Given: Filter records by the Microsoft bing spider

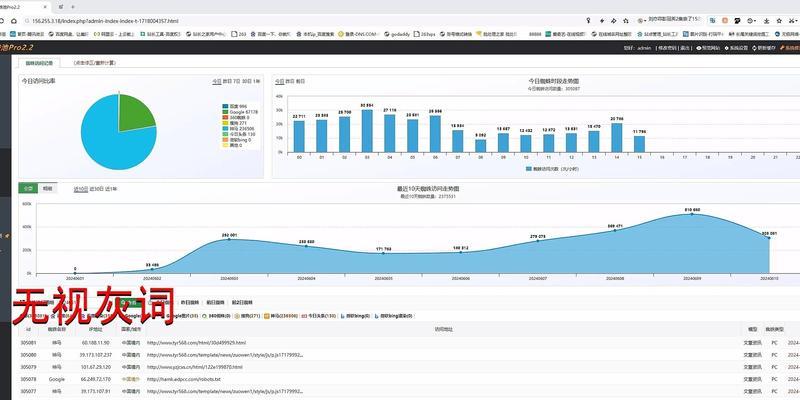Looking at the screenshot, I should tap(355, 316).
